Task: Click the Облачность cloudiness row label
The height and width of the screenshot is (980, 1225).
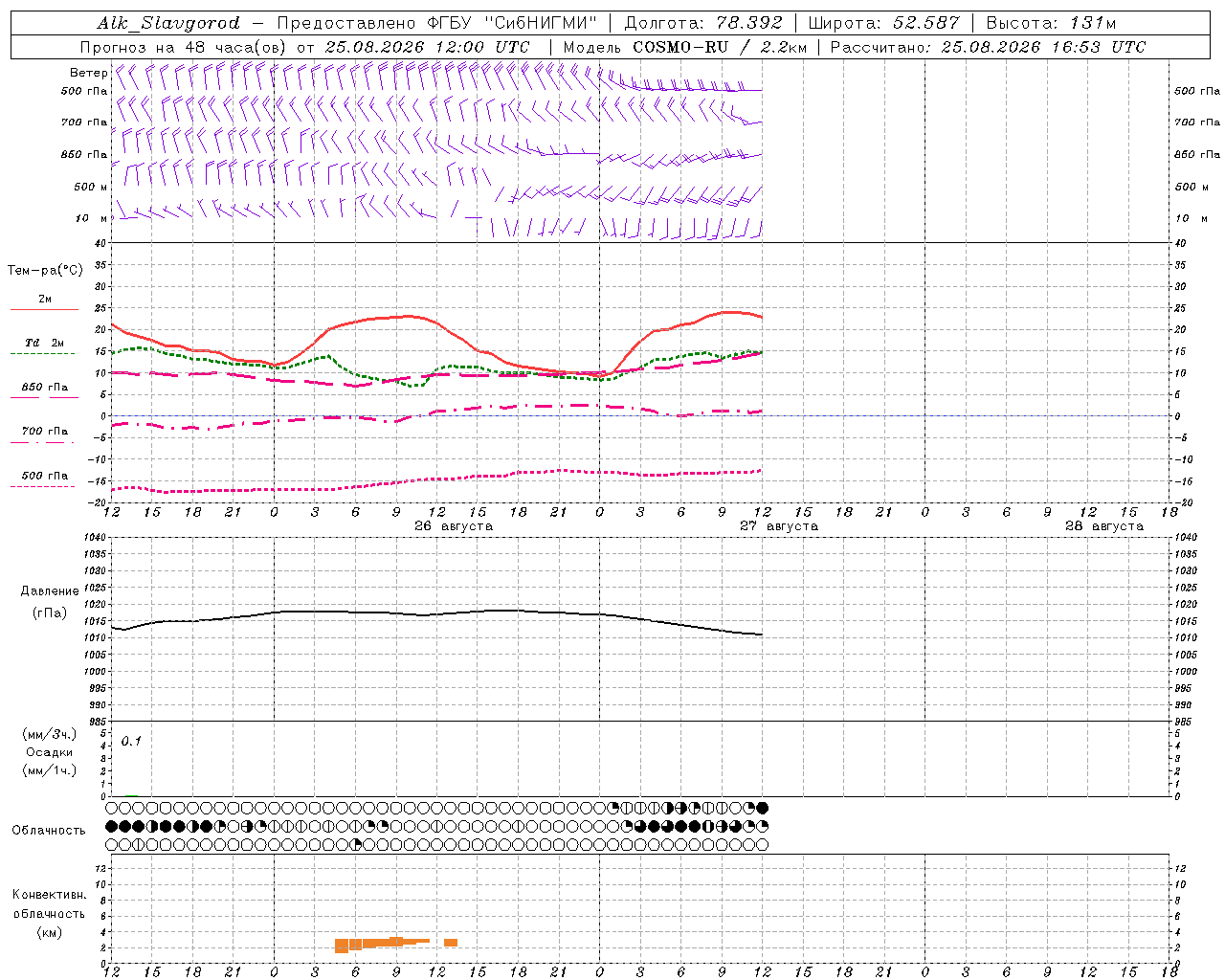Action: tap(49, 830)
